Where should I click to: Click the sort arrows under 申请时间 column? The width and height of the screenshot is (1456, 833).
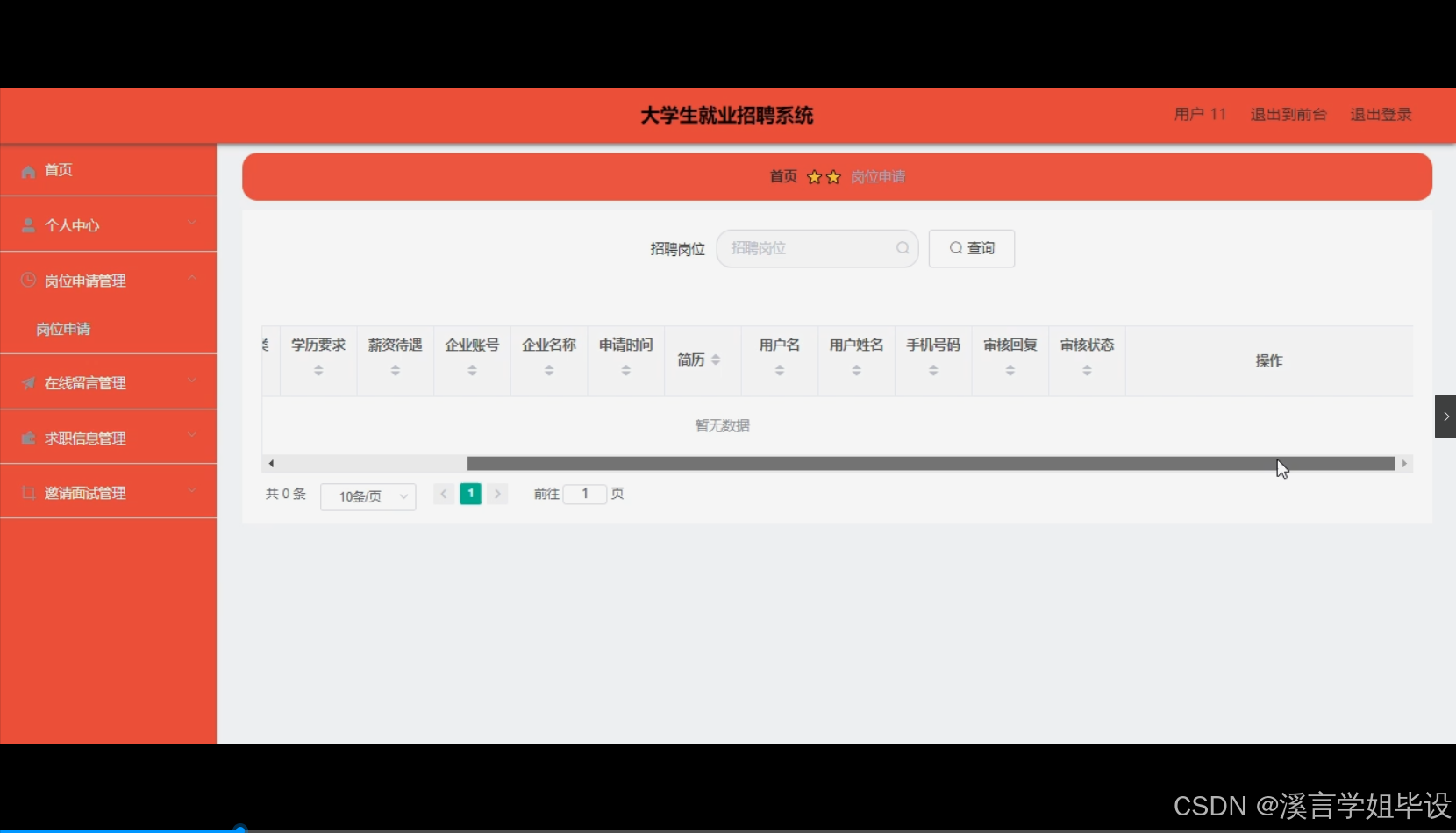(626, 371)
